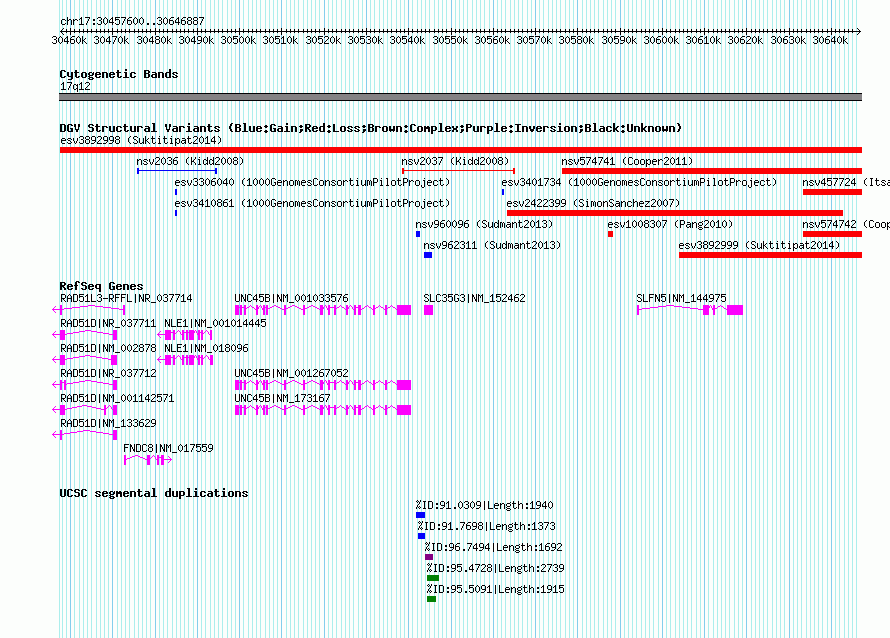Click the 17q12 band label
The width and height of the screenshot is (890, 638).
75,86
